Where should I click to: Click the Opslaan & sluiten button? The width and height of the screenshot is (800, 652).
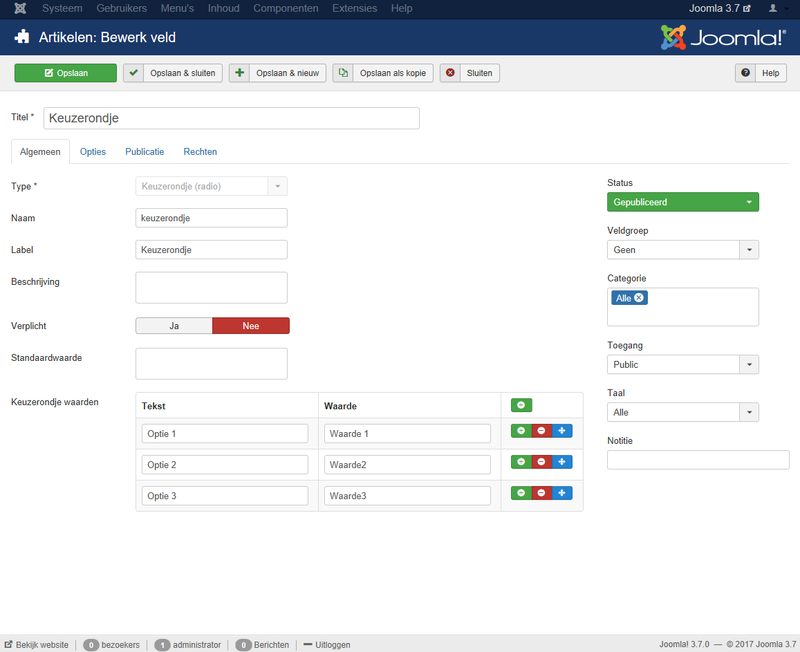[172, 73]
